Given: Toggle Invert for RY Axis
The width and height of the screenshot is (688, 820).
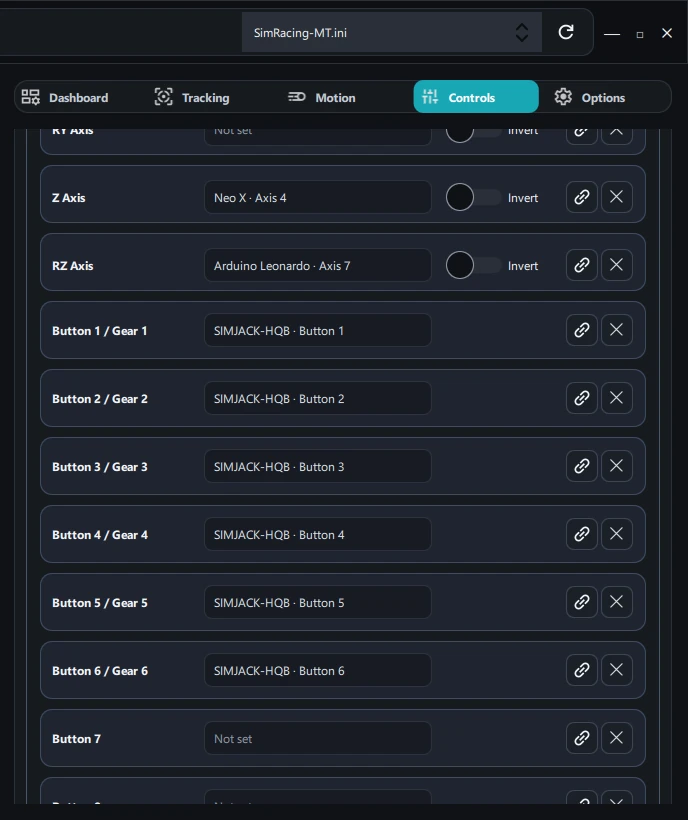Looking at the screenshot, I should 473,134.
